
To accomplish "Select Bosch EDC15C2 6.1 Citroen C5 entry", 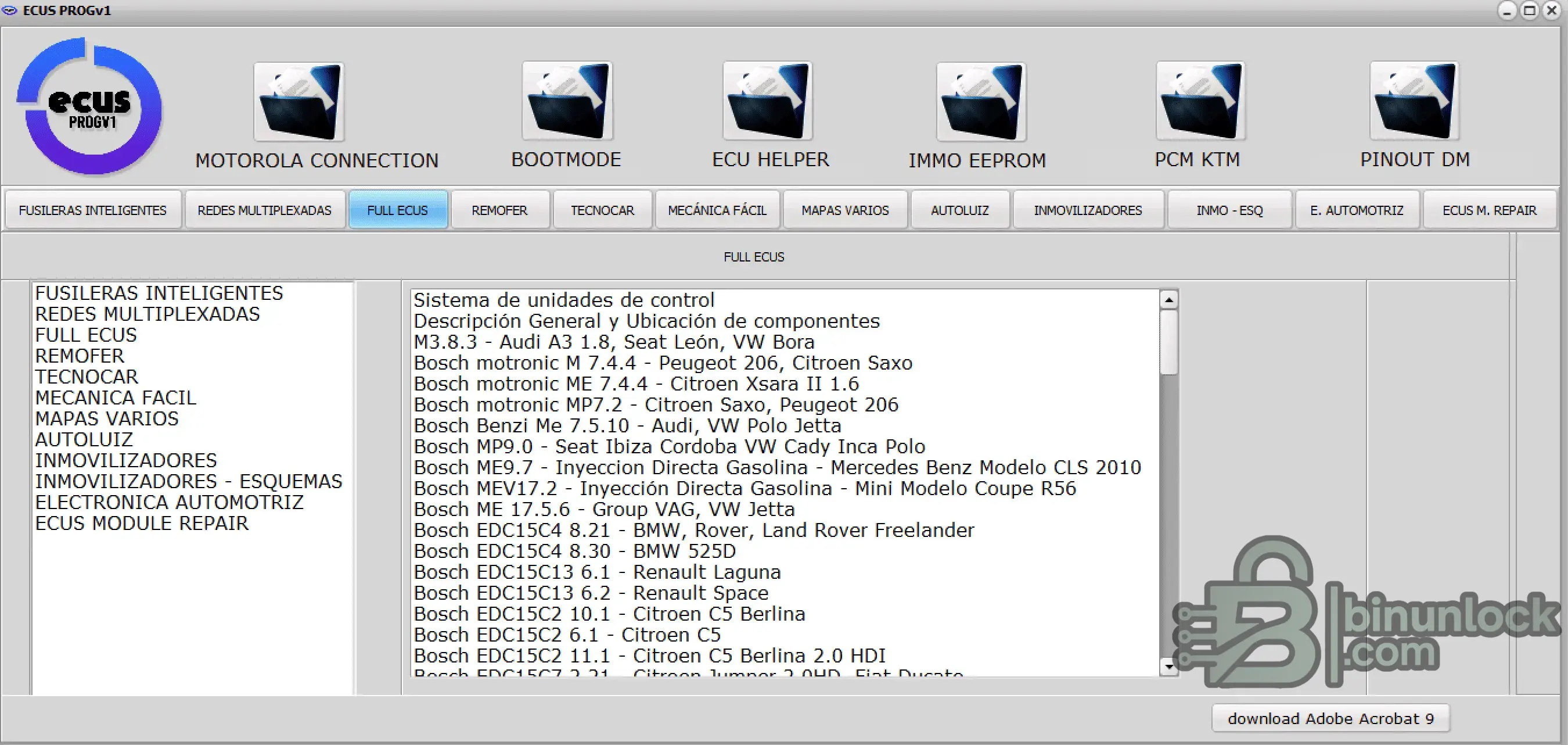I will 567,635.
